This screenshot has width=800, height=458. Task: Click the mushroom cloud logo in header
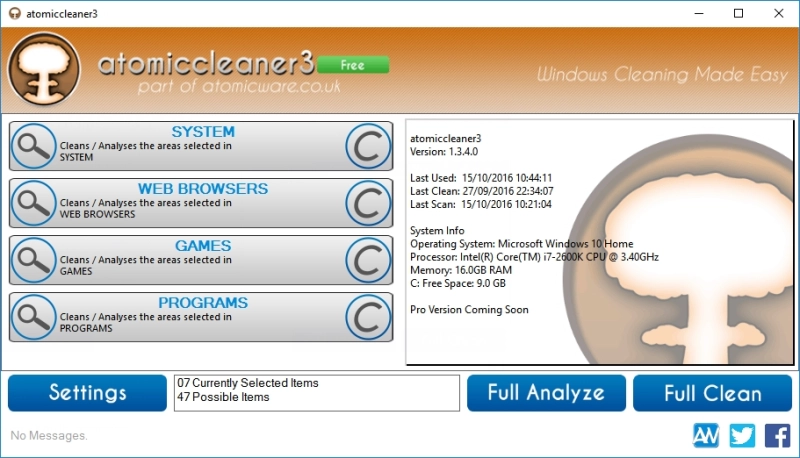coord(44,69)
